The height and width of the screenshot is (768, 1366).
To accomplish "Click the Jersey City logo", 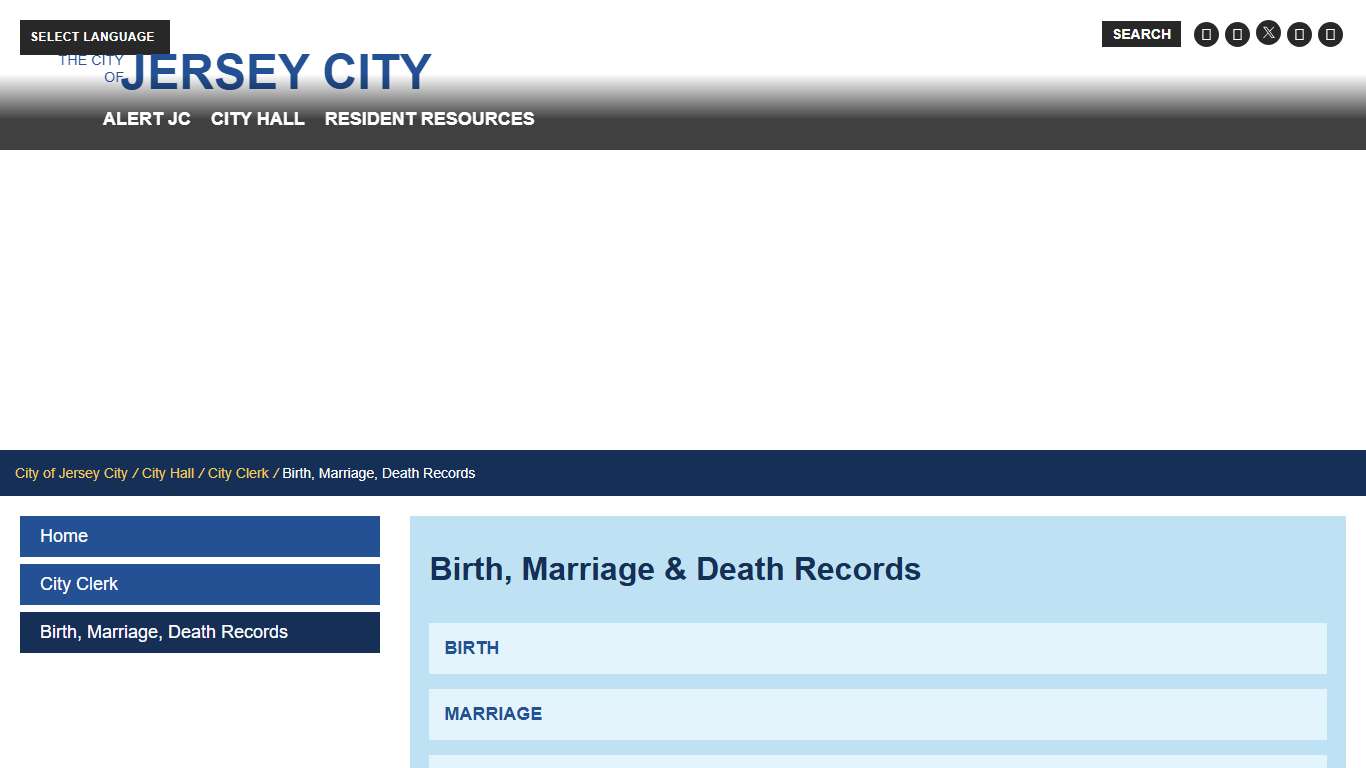I will coord(246,70).
